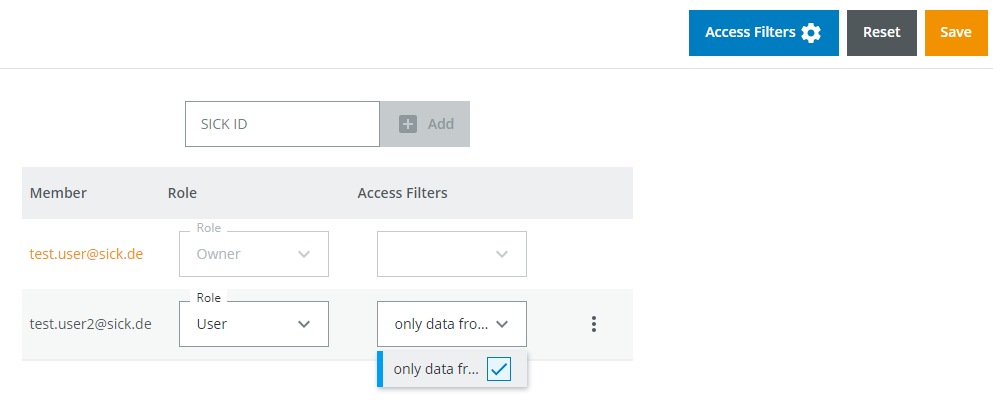Click chevron arrow in the User role box

[x=304, y=324]
